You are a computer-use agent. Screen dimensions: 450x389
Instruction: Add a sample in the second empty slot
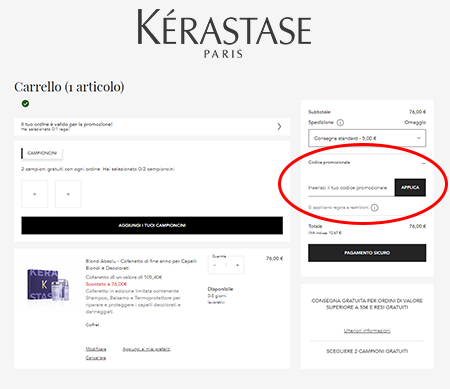click(x=68, y=194)
